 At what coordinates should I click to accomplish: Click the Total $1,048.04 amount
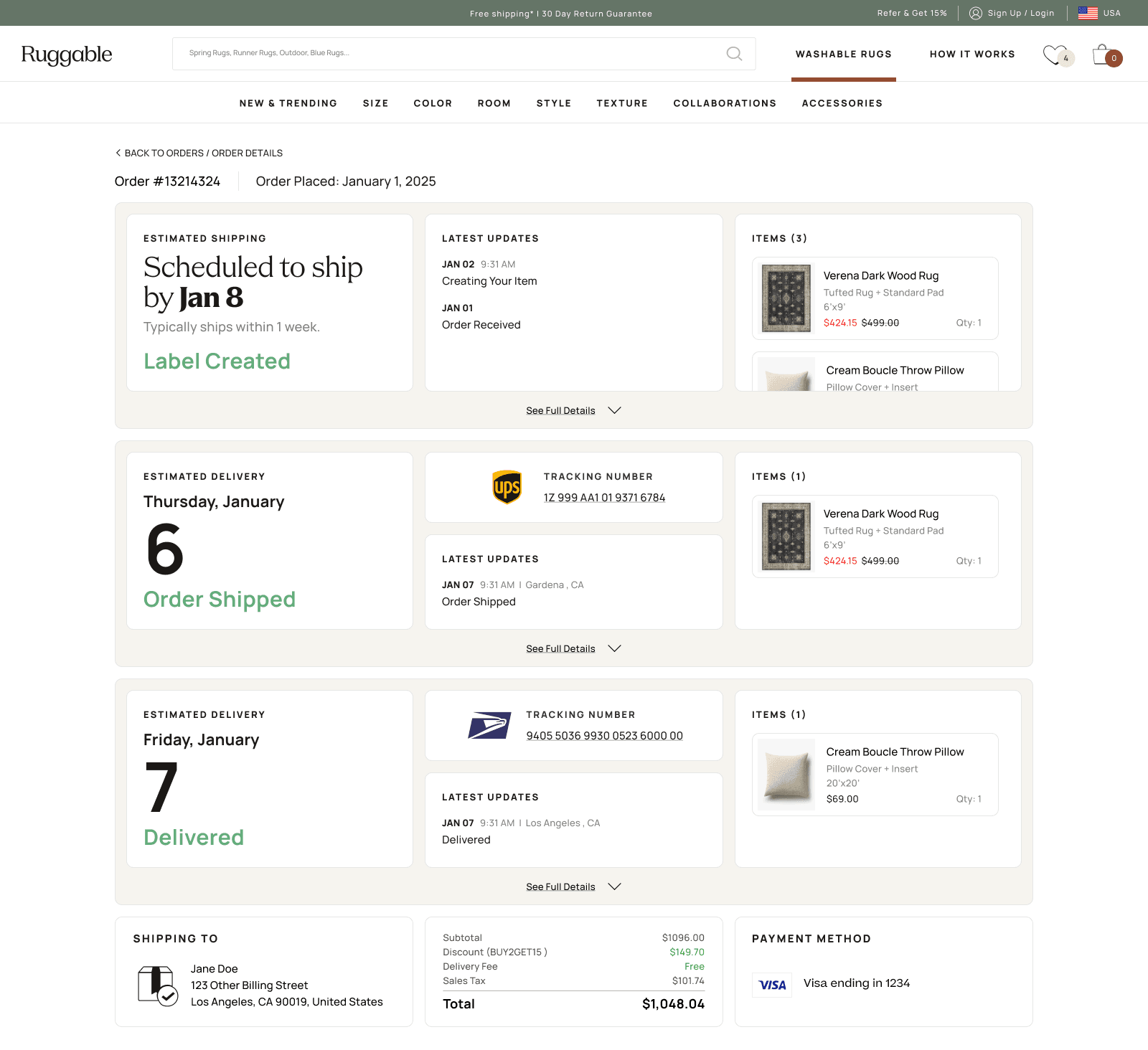click(673, 1004)
